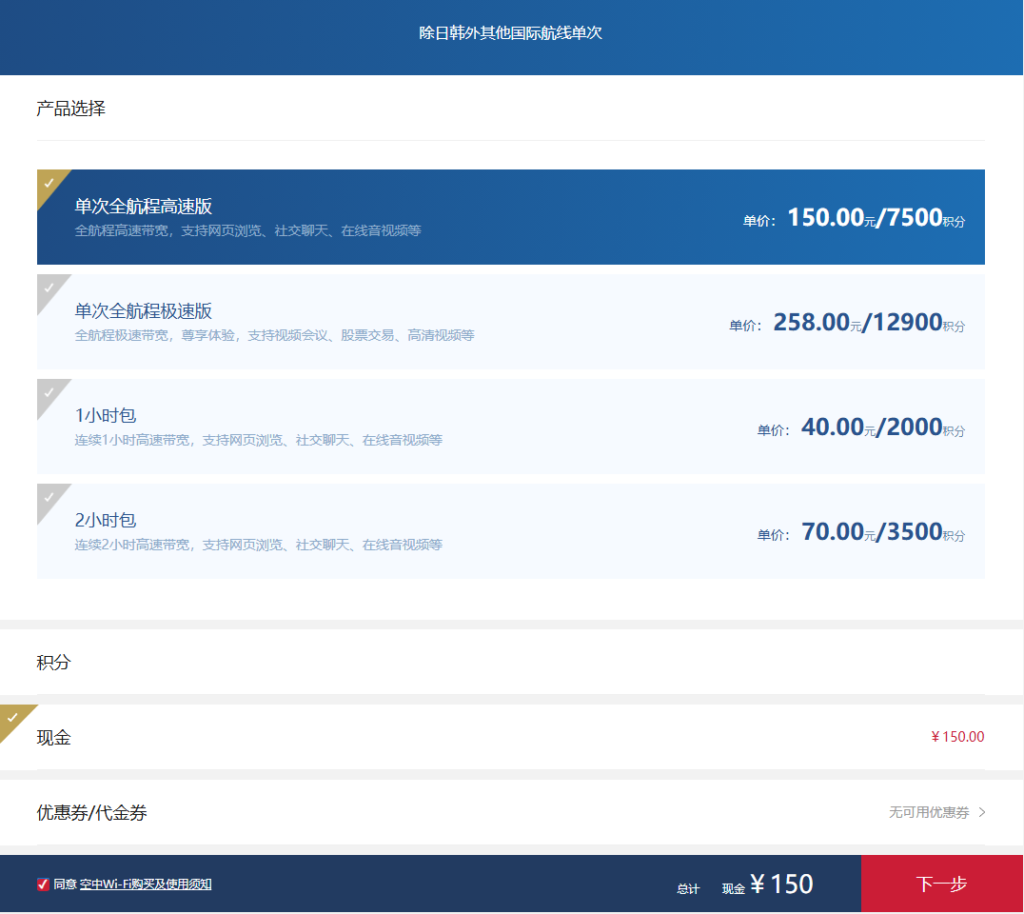This screenshot has width=1024, height=914.
Task: Choose the 单次全航程极速版 product title
Action: click(x=143, y=311)
